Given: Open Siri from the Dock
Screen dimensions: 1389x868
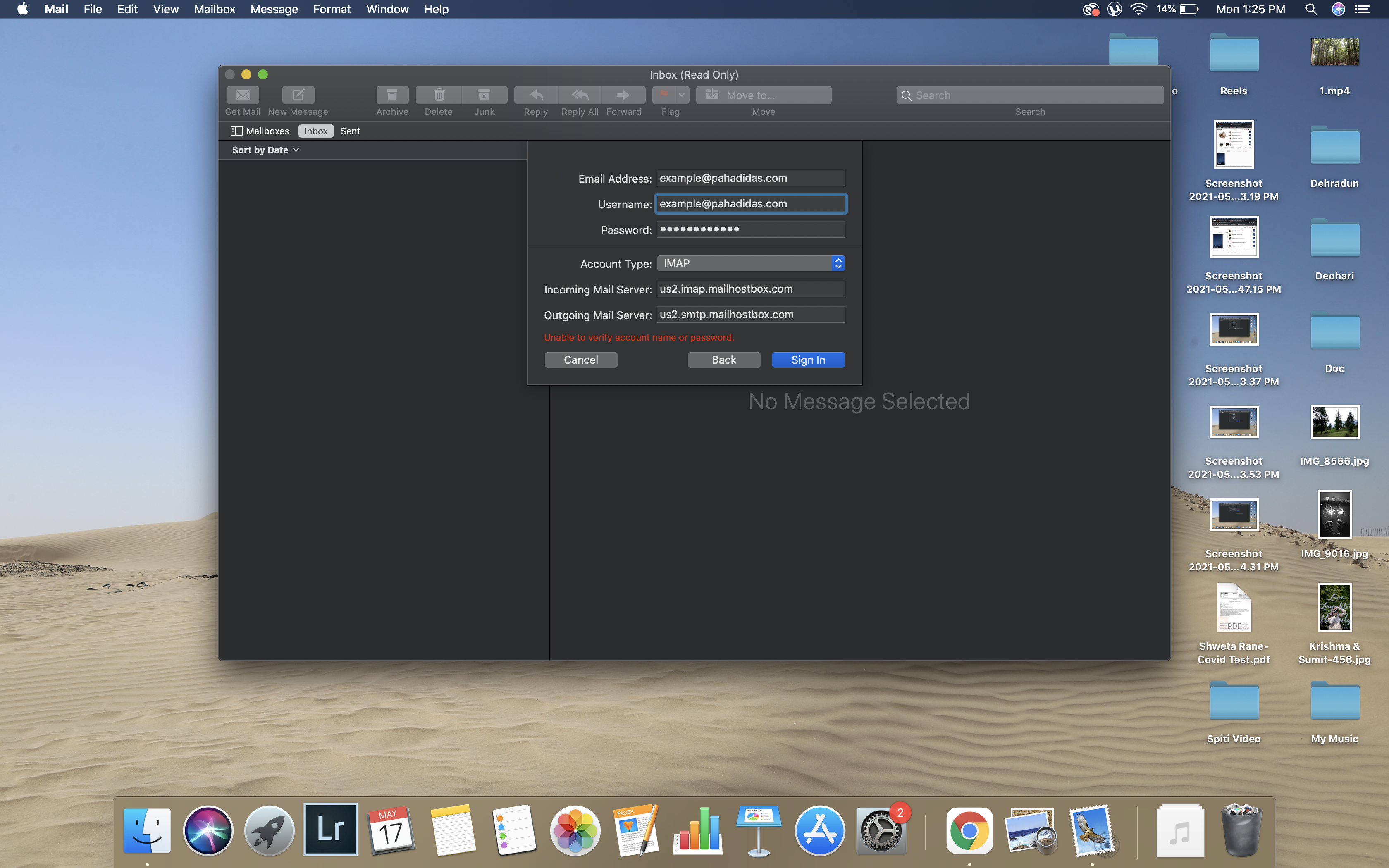Looking at the screenshot, I should coord(208,830).
